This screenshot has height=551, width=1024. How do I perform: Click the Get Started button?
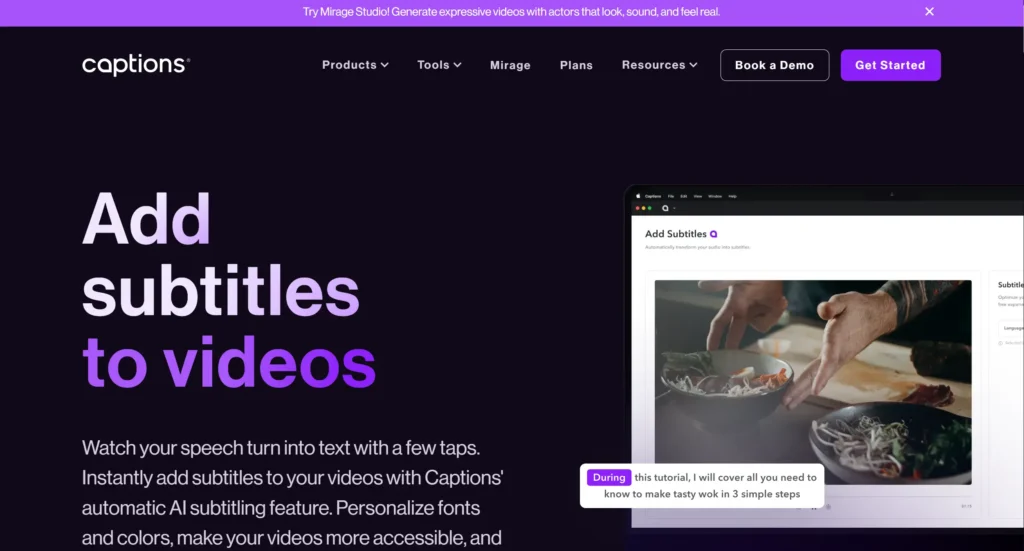pyautogui.click(x=890, y=65)
